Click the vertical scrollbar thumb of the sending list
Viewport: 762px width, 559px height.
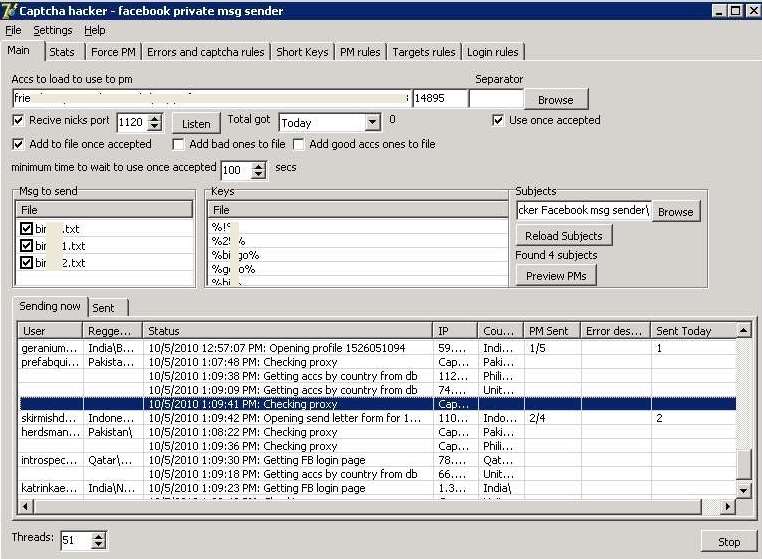tap(743, 465)
